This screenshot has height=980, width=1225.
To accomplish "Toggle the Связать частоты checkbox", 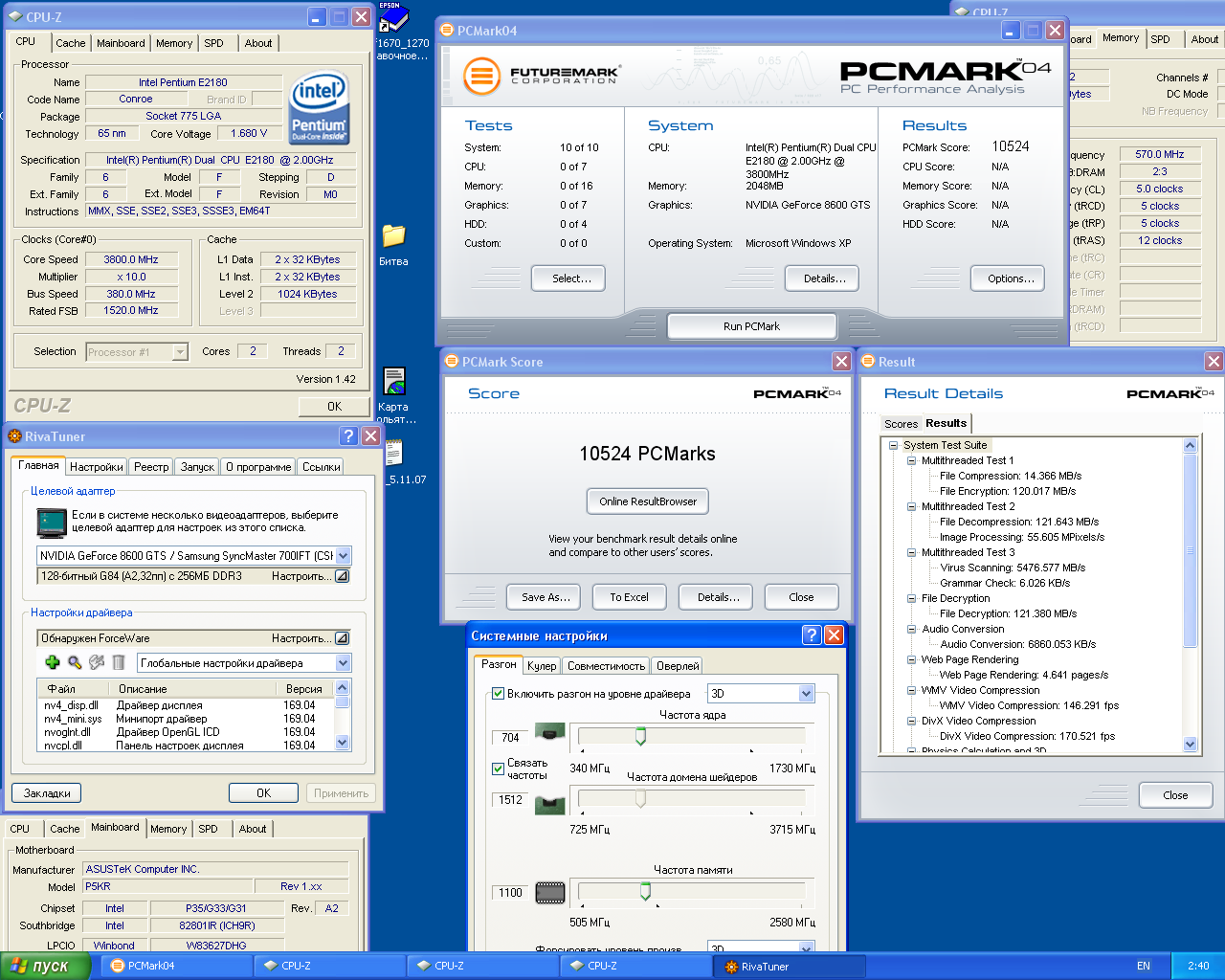I will coord(498,768).
